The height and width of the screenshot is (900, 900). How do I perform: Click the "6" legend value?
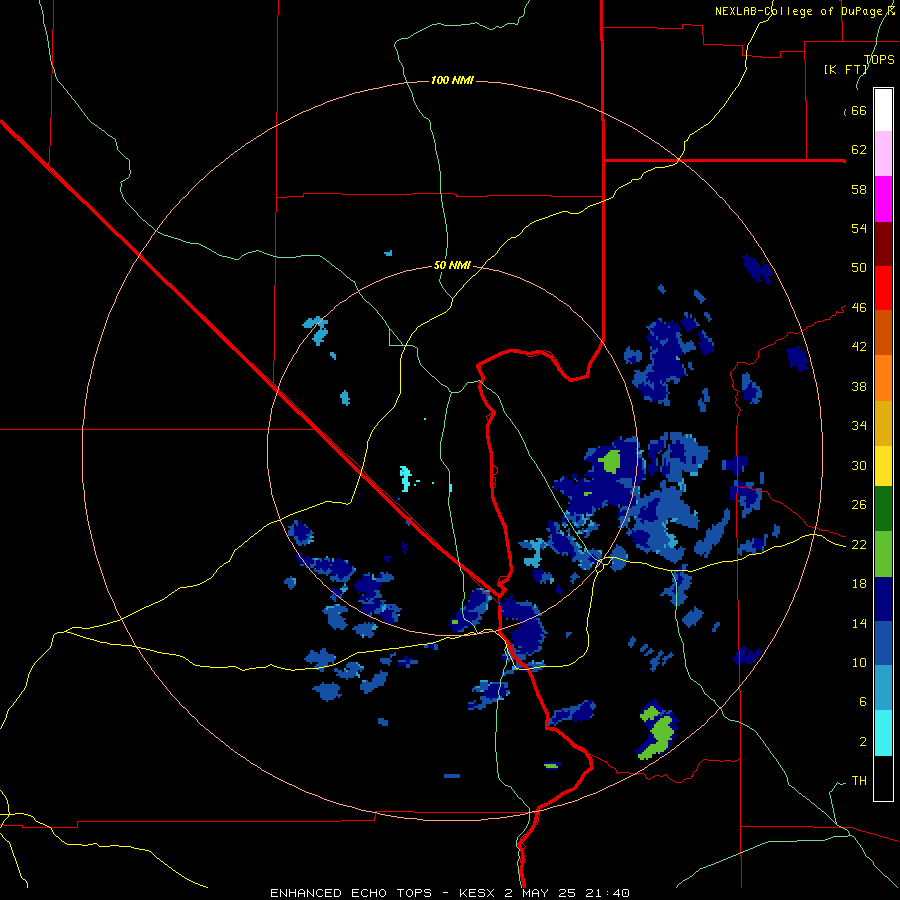(863, 701)
